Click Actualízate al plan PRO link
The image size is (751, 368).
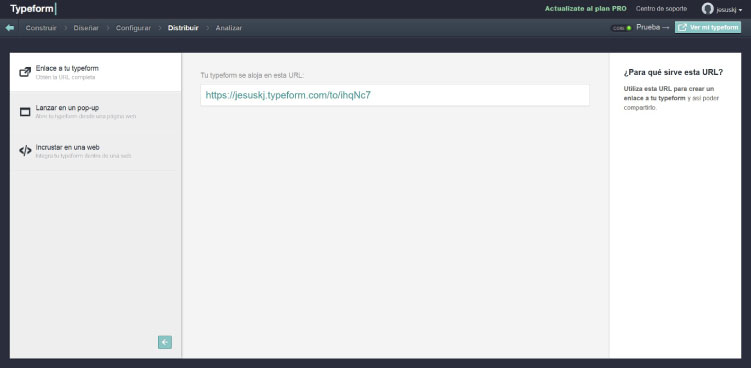tap(585, 9)
